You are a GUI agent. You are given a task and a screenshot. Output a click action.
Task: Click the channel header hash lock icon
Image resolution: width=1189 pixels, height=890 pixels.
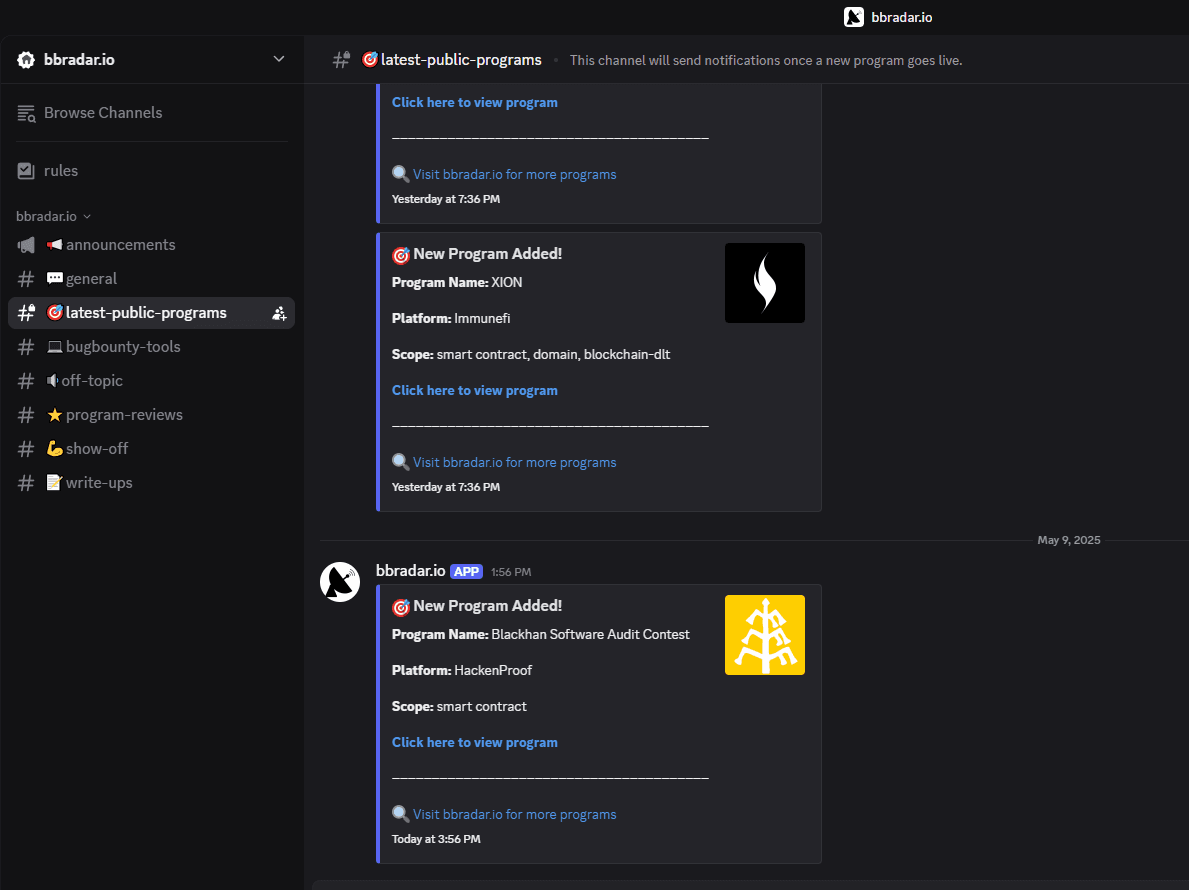[341, 60]
